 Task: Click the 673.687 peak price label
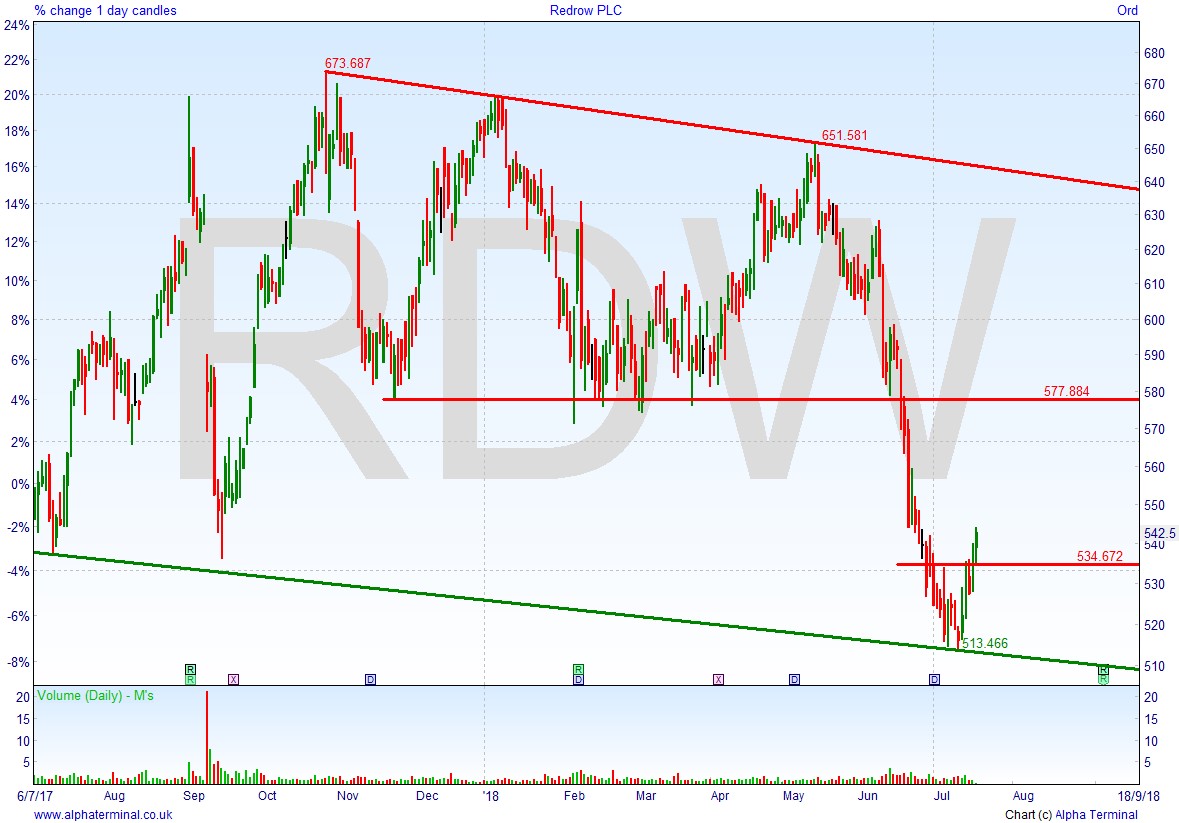click(x=347, y=63)
